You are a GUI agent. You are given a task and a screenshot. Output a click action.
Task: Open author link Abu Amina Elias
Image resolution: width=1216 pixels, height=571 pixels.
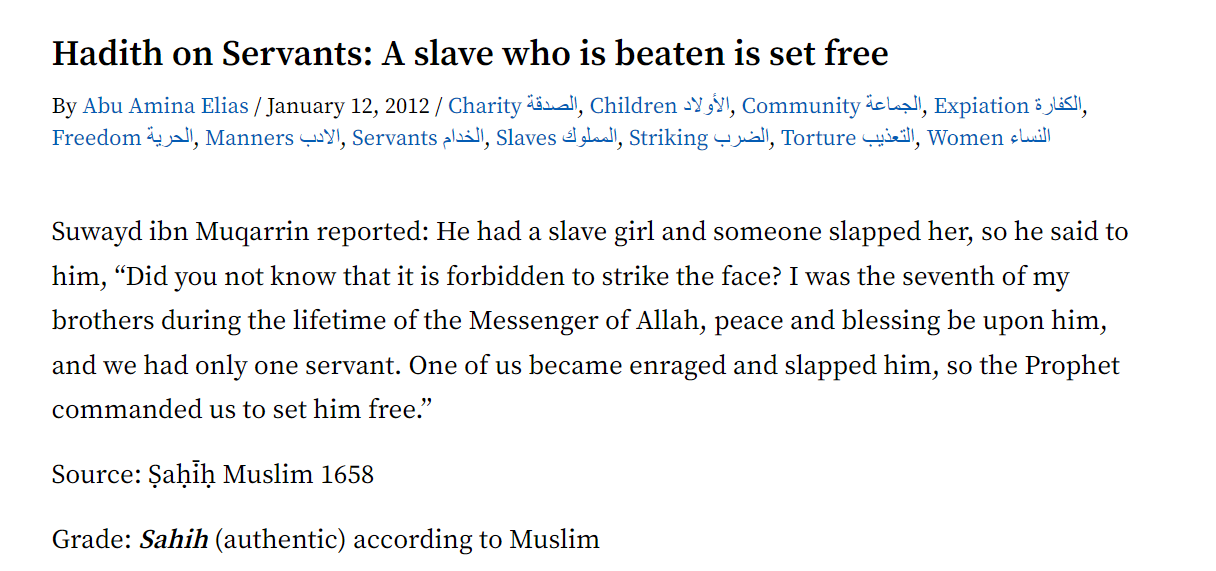(165, 106)
